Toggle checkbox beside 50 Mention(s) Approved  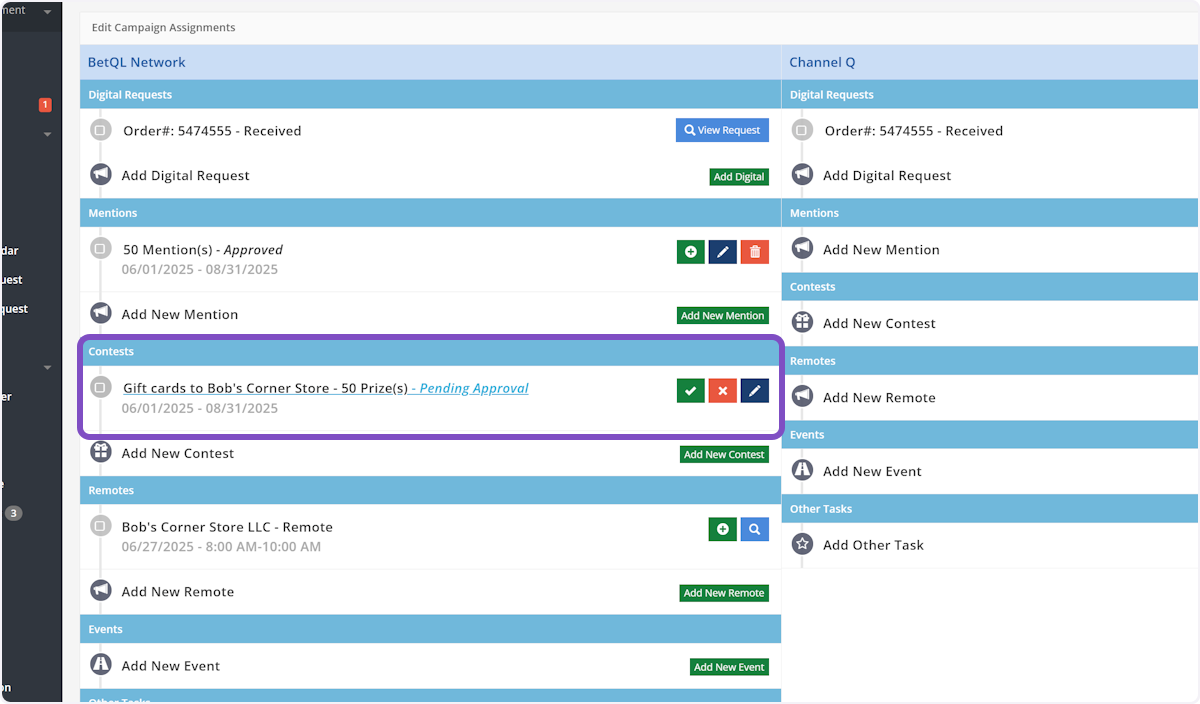point(100,249)
